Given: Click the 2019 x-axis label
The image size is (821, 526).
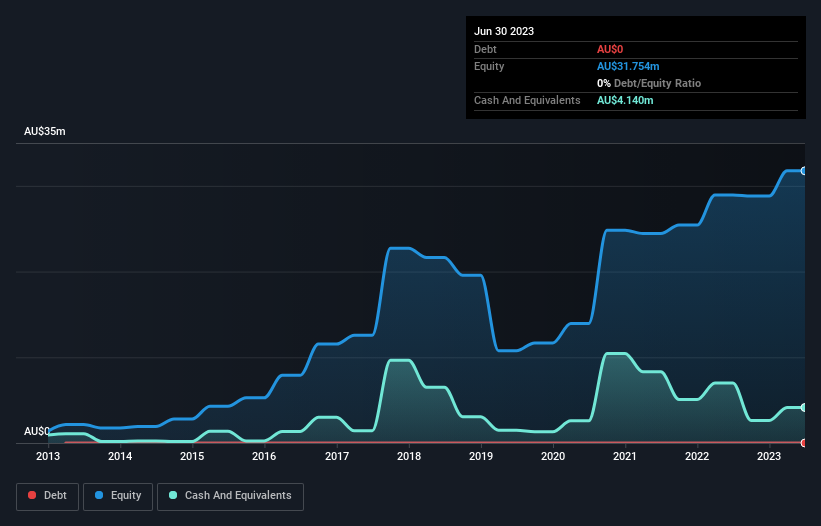Looking at the screenshot, I should coord(481,456).
